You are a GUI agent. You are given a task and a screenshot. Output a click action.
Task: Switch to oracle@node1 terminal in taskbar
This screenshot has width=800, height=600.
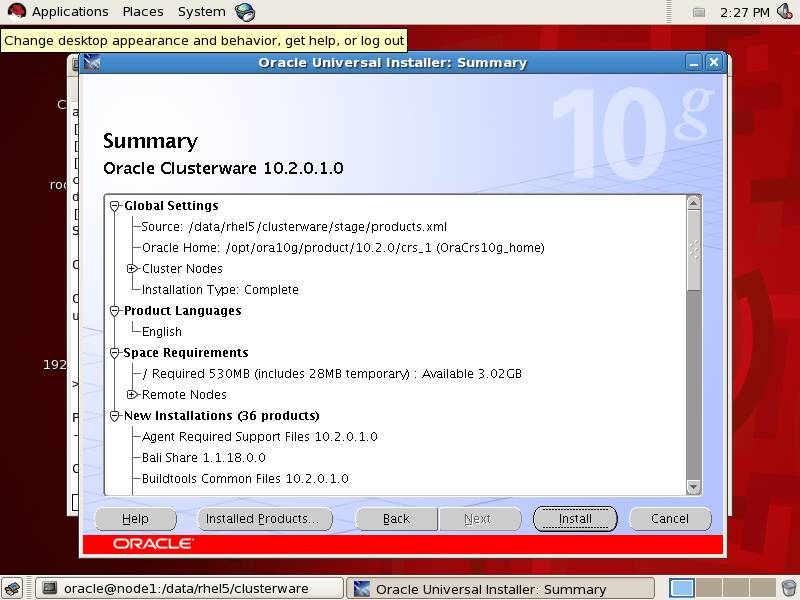coord(189,589)
